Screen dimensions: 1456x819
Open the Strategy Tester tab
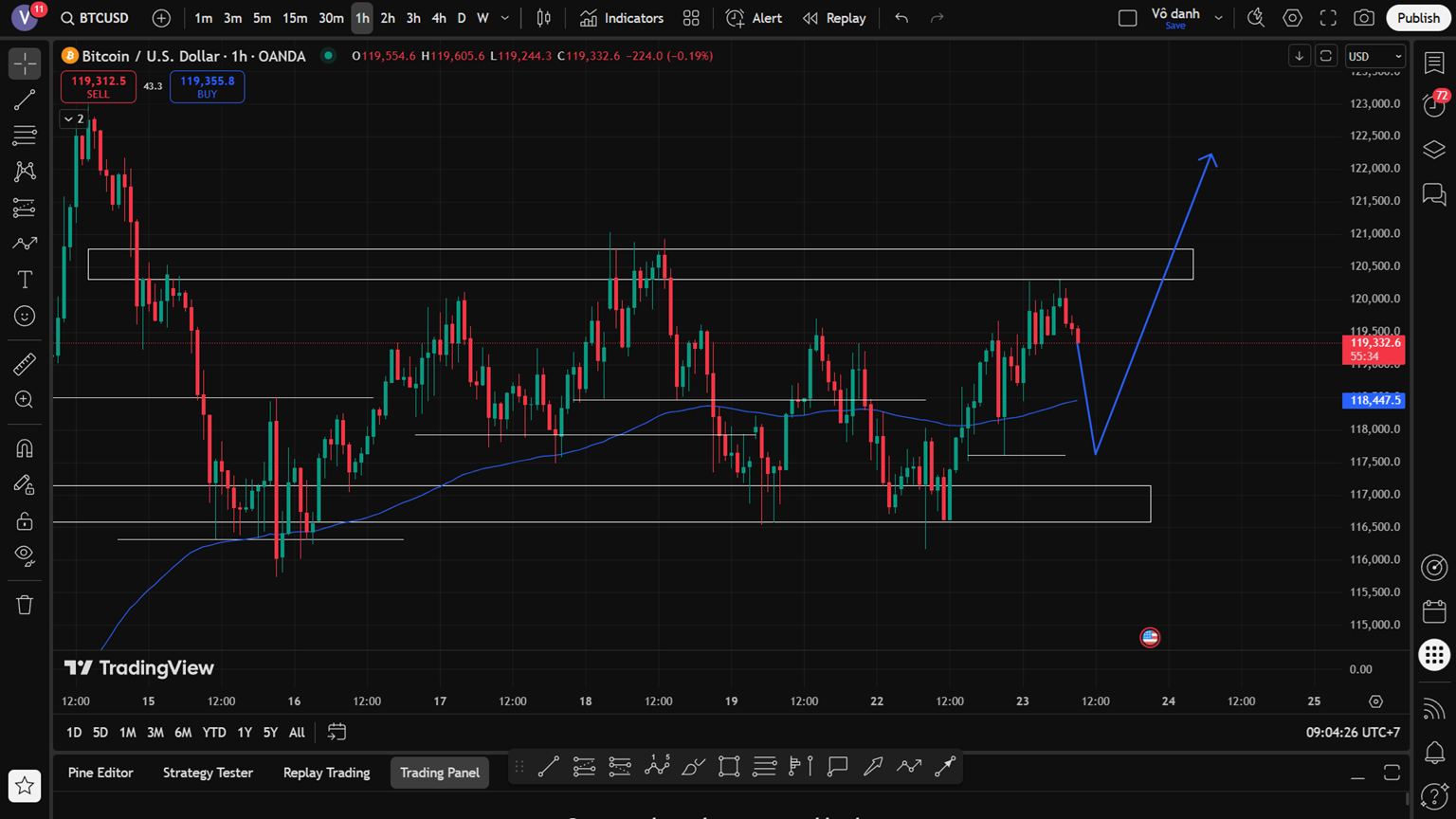[208, 773]
